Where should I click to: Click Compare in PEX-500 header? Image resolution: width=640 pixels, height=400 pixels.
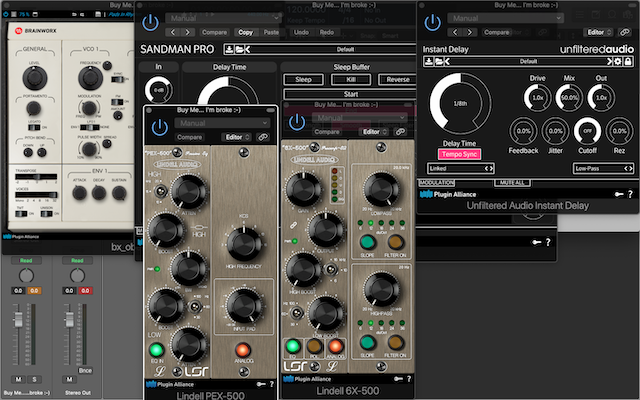tap(189, 137)
